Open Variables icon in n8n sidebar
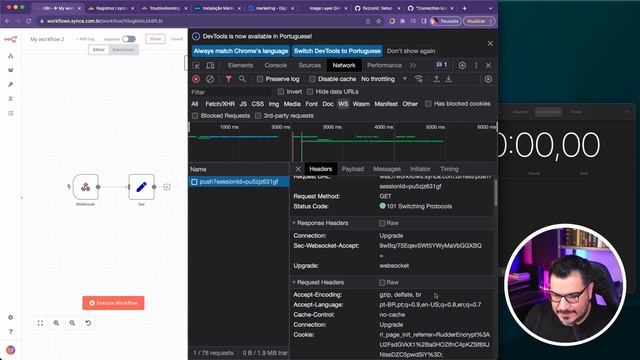This screenshot has height=360, width=640. pyautogui.click(x=11, y=98)
